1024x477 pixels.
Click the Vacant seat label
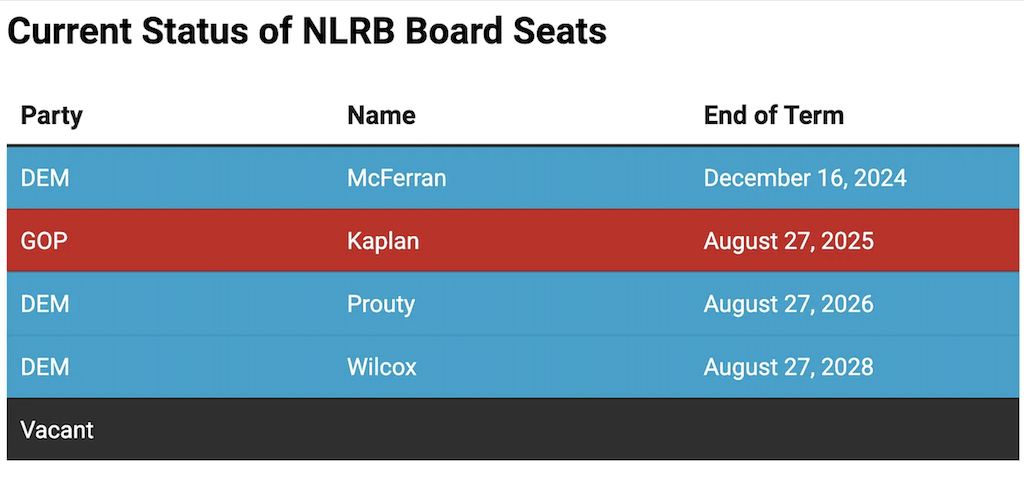click(57, 430)
